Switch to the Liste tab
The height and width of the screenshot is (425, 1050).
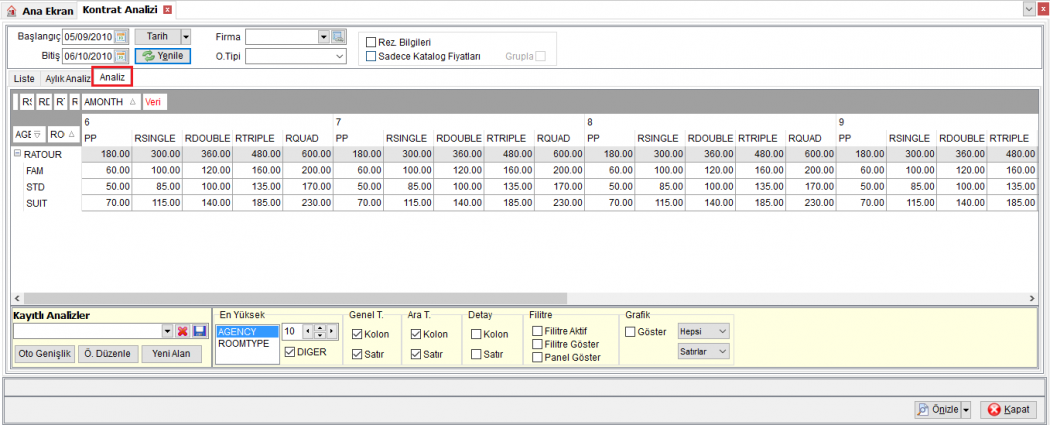tap(24, 78)
